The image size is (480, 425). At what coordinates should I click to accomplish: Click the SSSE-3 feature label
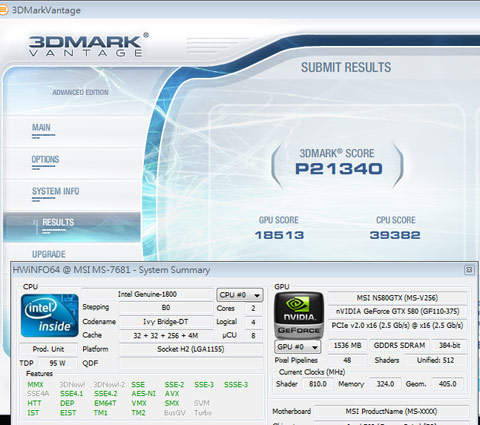click(236, 384)
